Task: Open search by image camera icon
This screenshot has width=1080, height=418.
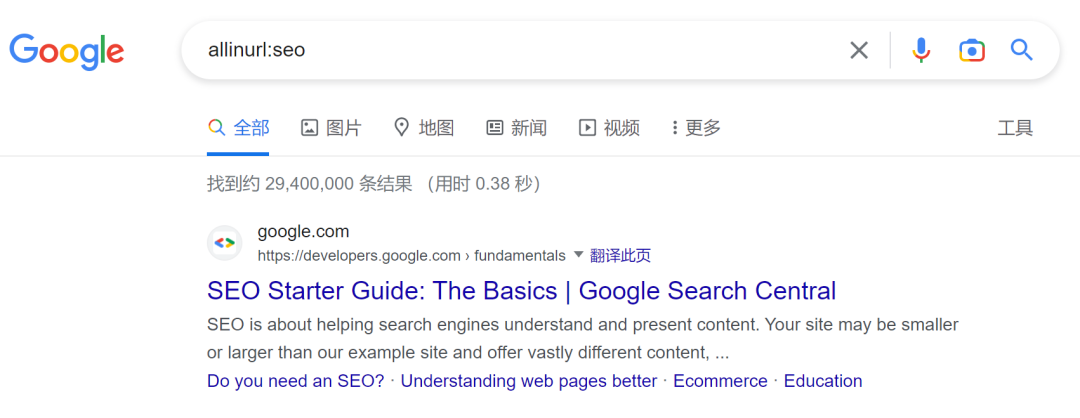Action: pos(971,50)
